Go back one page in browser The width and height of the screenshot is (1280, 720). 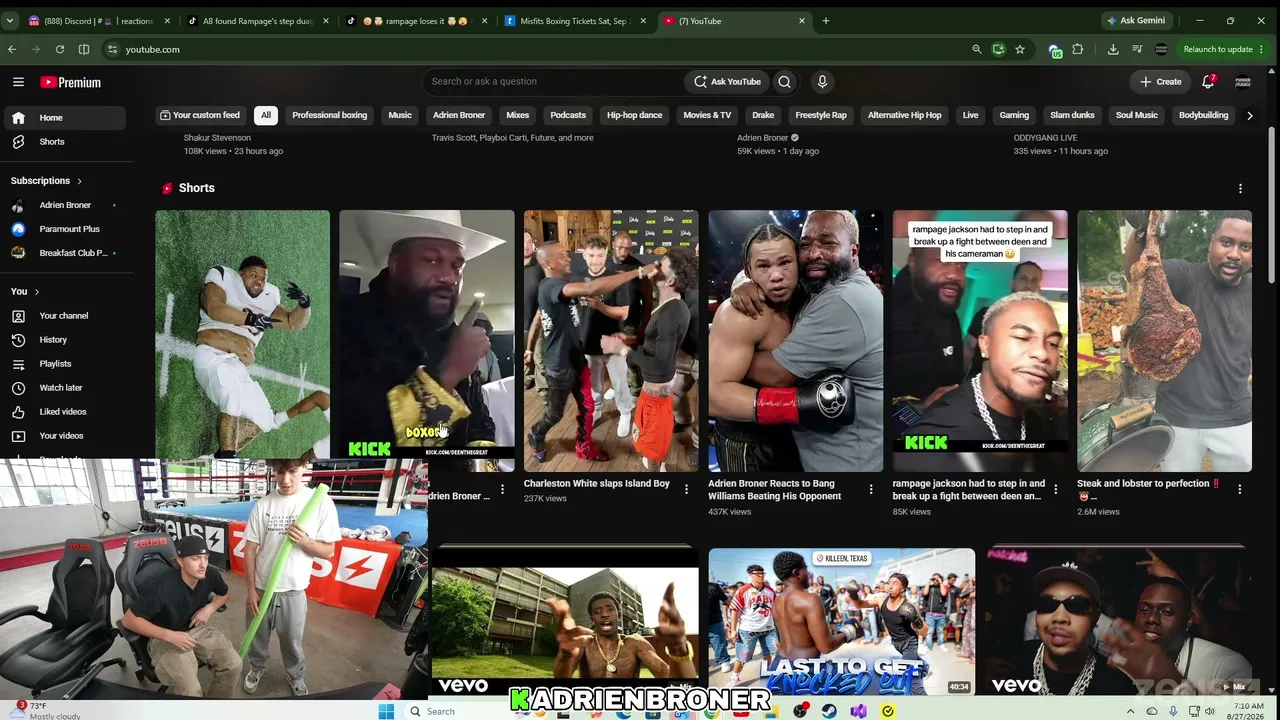pyautogui.click(x=12, y=49)
